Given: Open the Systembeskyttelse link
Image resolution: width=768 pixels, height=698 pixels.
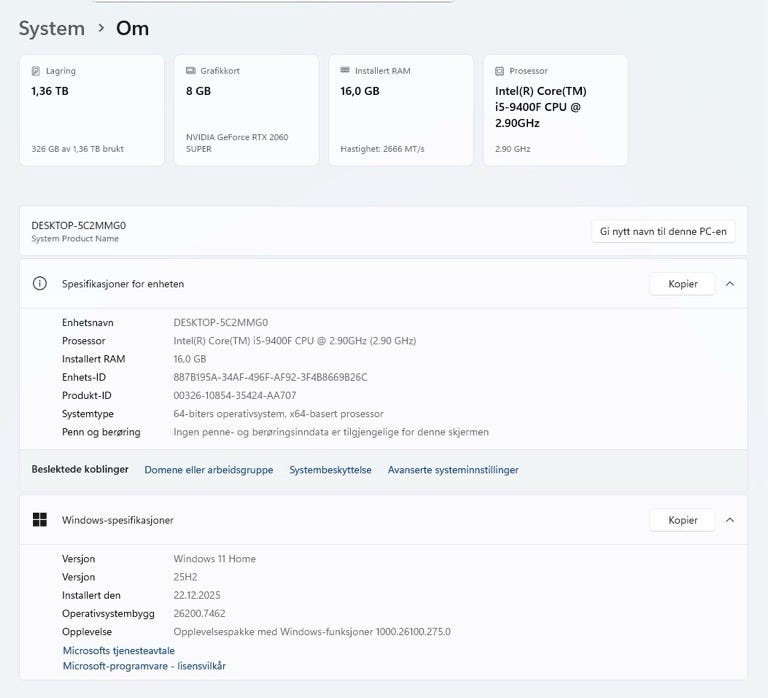Looking at the screenshot, I should 330,470.
